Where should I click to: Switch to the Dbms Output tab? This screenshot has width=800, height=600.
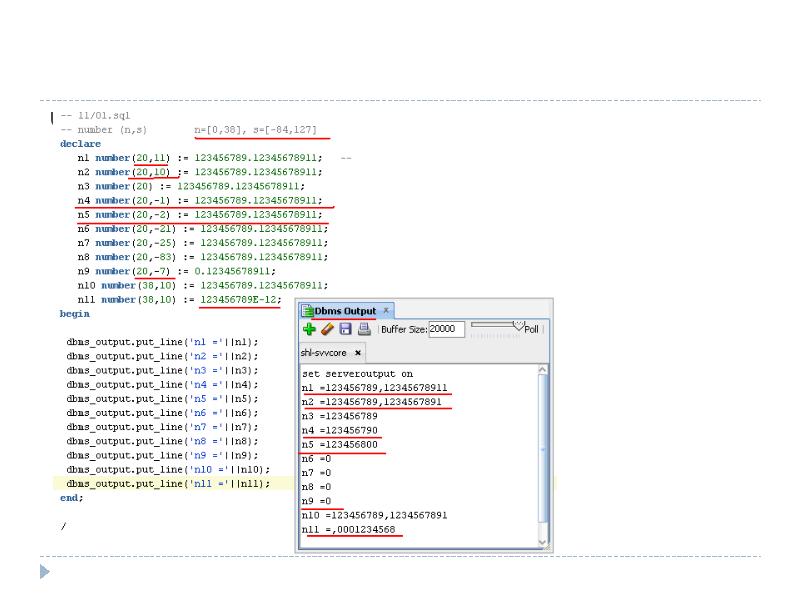point(345,311)
